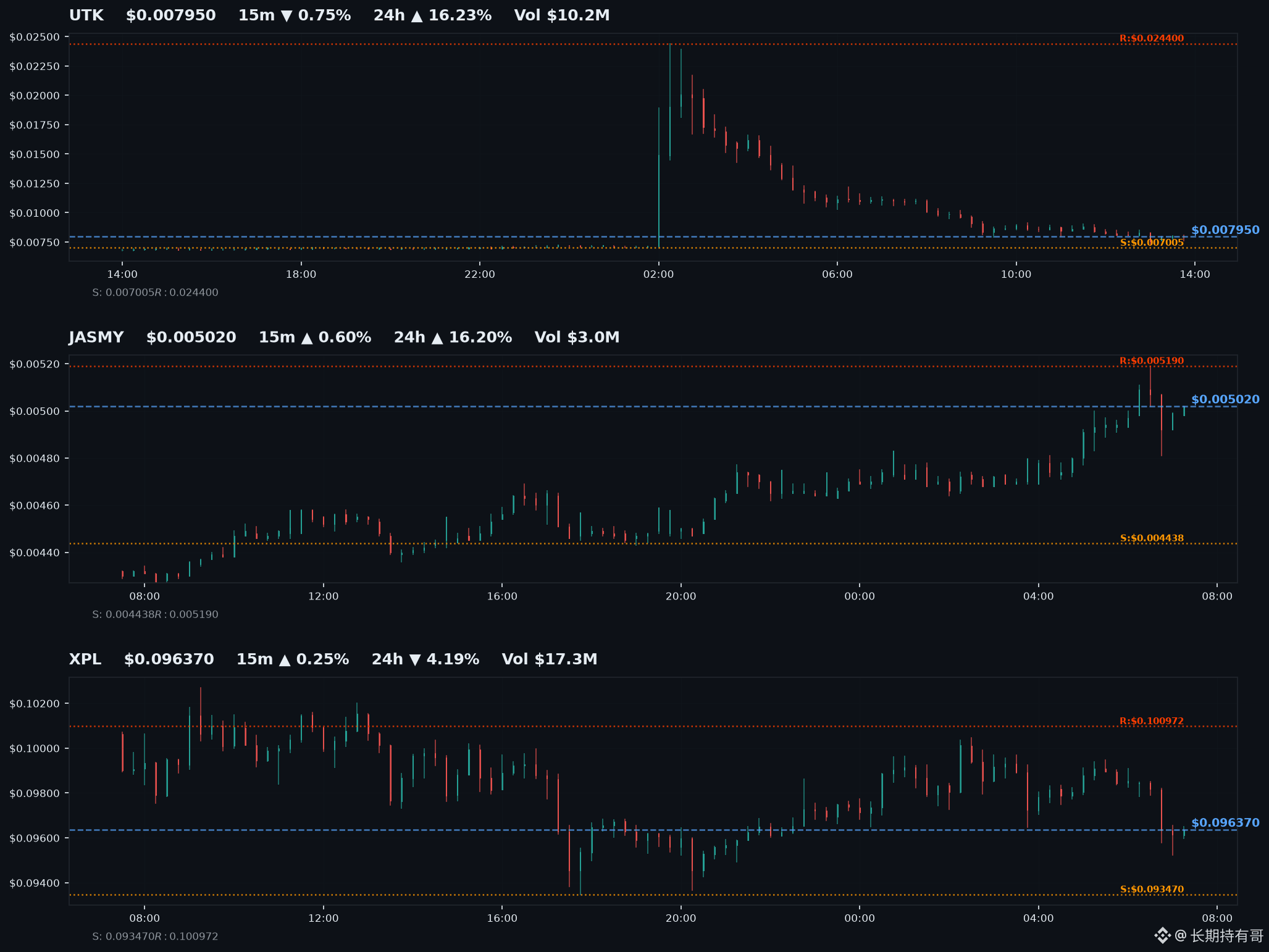
Task: Click the 00:00 time label on JASMY chart
Action: click(860, 596)
